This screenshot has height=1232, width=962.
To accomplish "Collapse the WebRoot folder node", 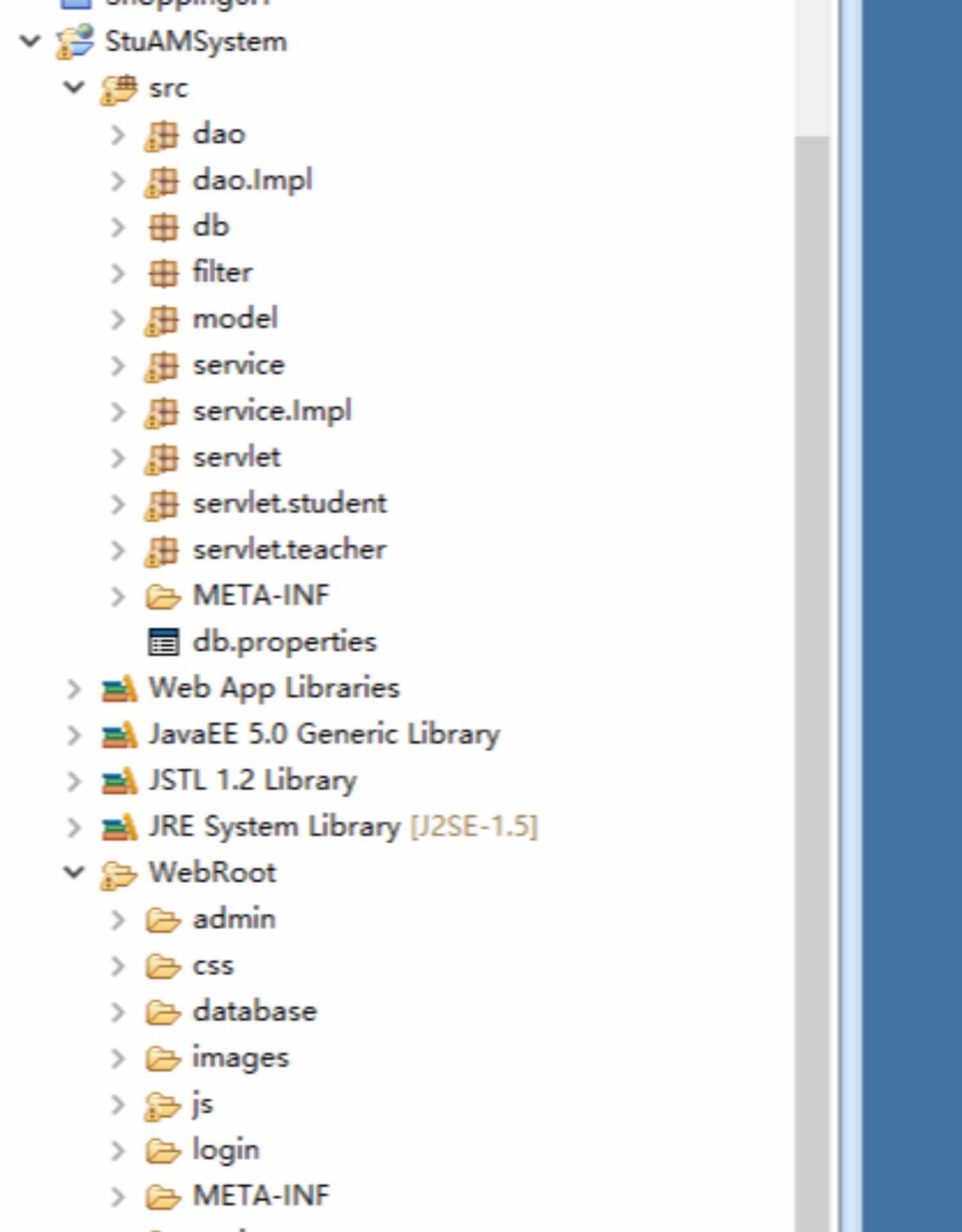I will point(74,873).
